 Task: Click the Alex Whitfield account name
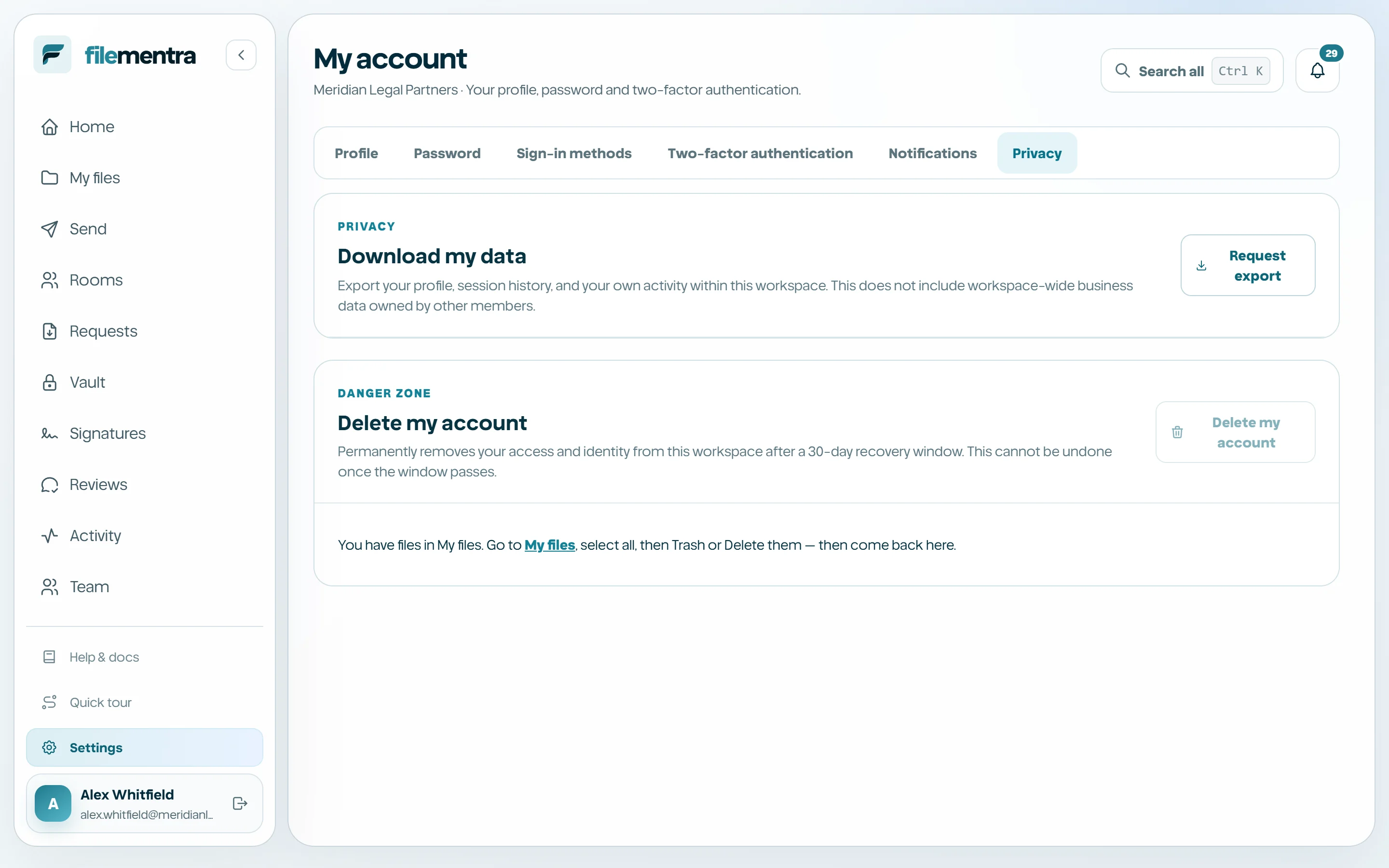click(127, 795)
